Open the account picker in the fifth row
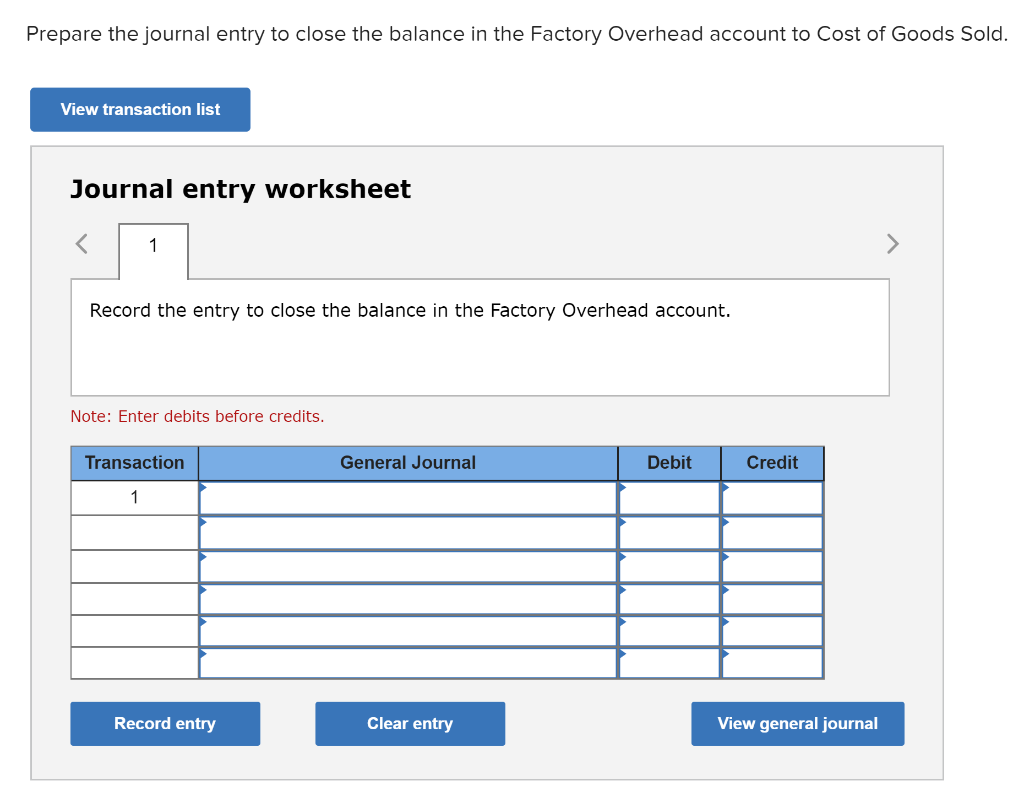 pyautogui.click(x=205, y=622)
